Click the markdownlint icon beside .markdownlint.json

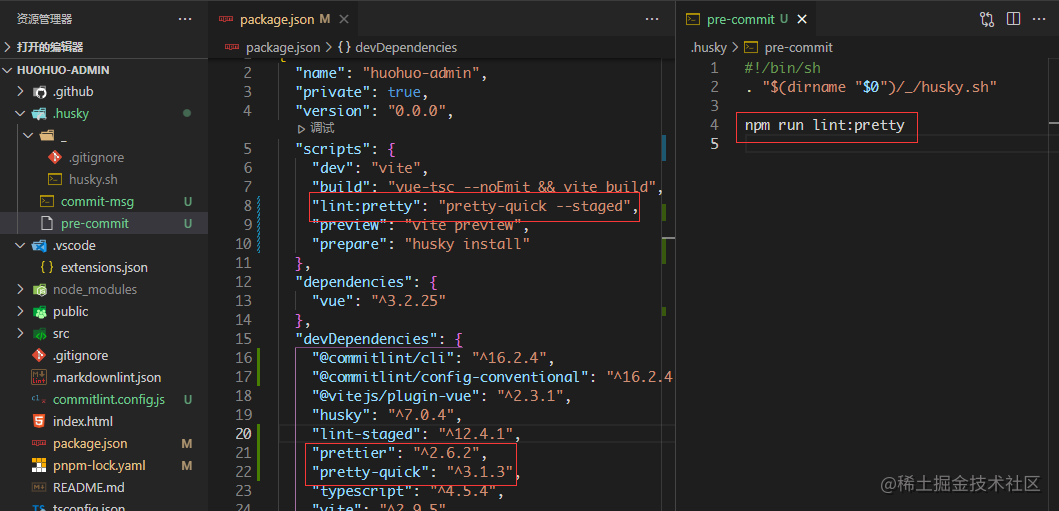(40, 377)
